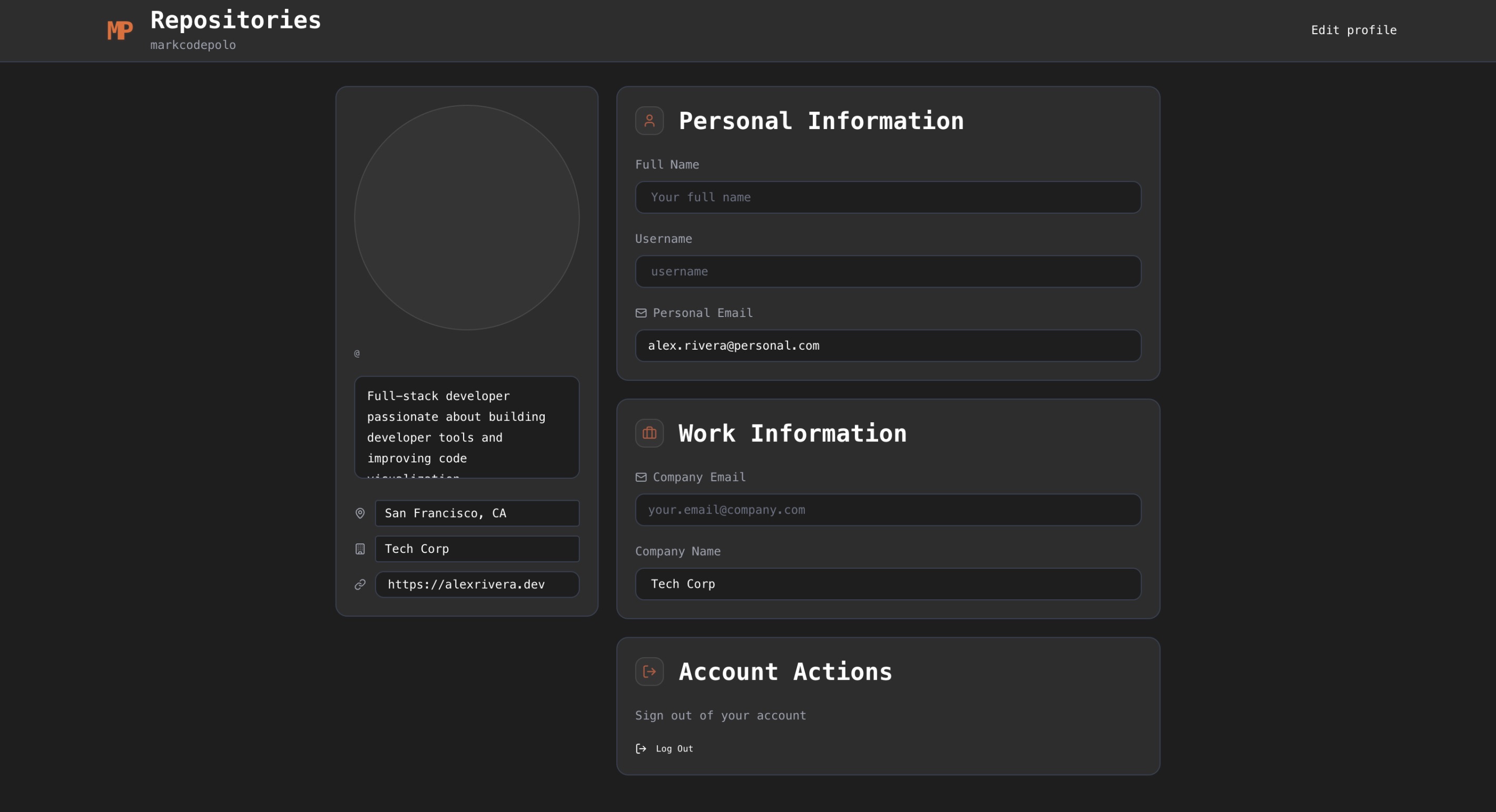Click the building icon beside Tech Corp

360,549
